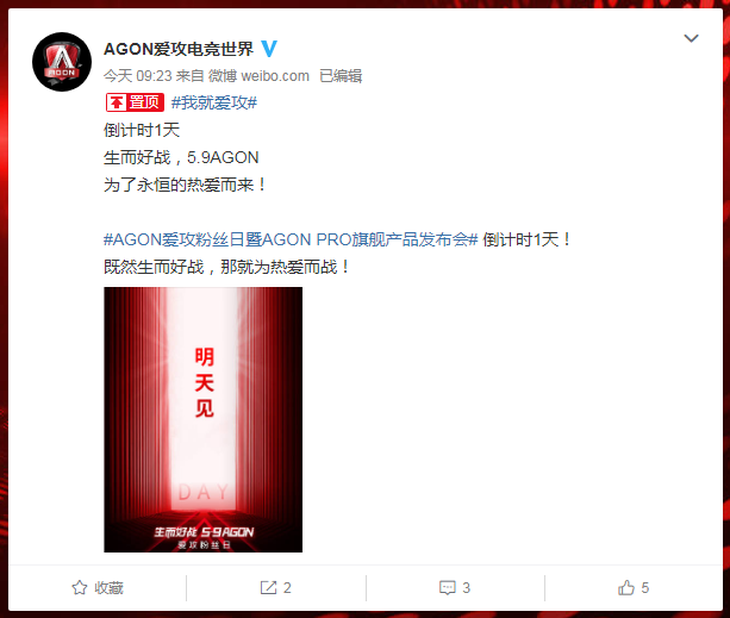
Task: Open comments via speech bubble icon
Action: click(x=447, y=588)
